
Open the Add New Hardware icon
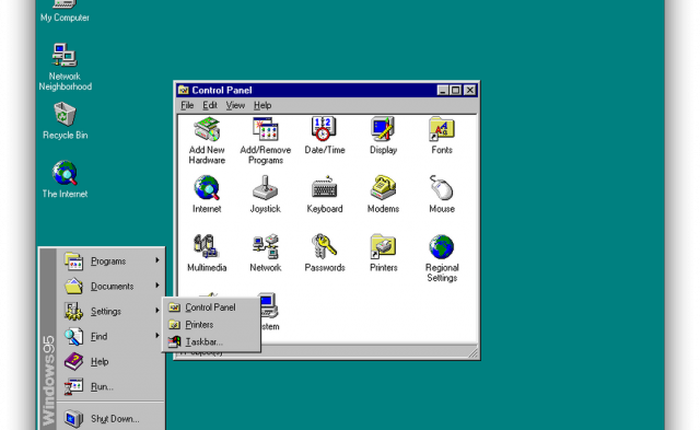(207, 130)
